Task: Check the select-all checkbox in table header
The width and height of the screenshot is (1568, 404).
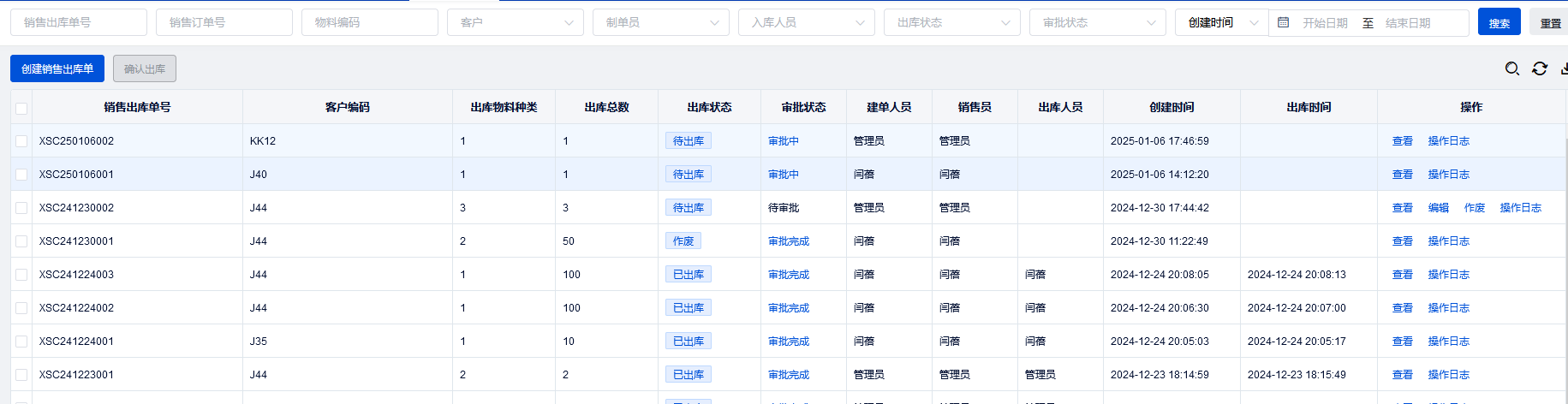Action: point(21,108)
